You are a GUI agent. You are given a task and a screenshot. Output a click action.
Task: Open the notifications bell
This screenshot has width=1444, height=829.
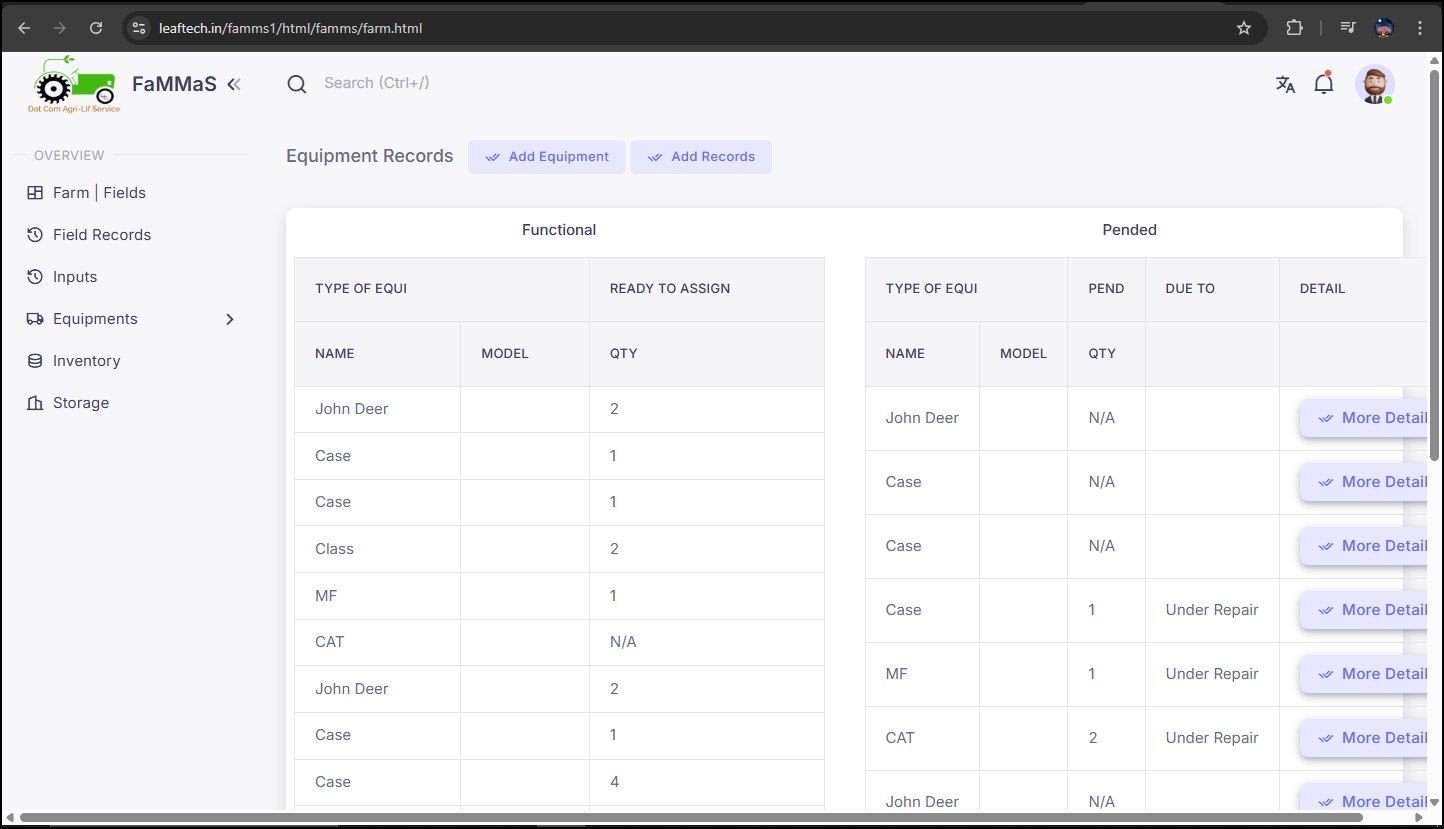point(1324,84)
